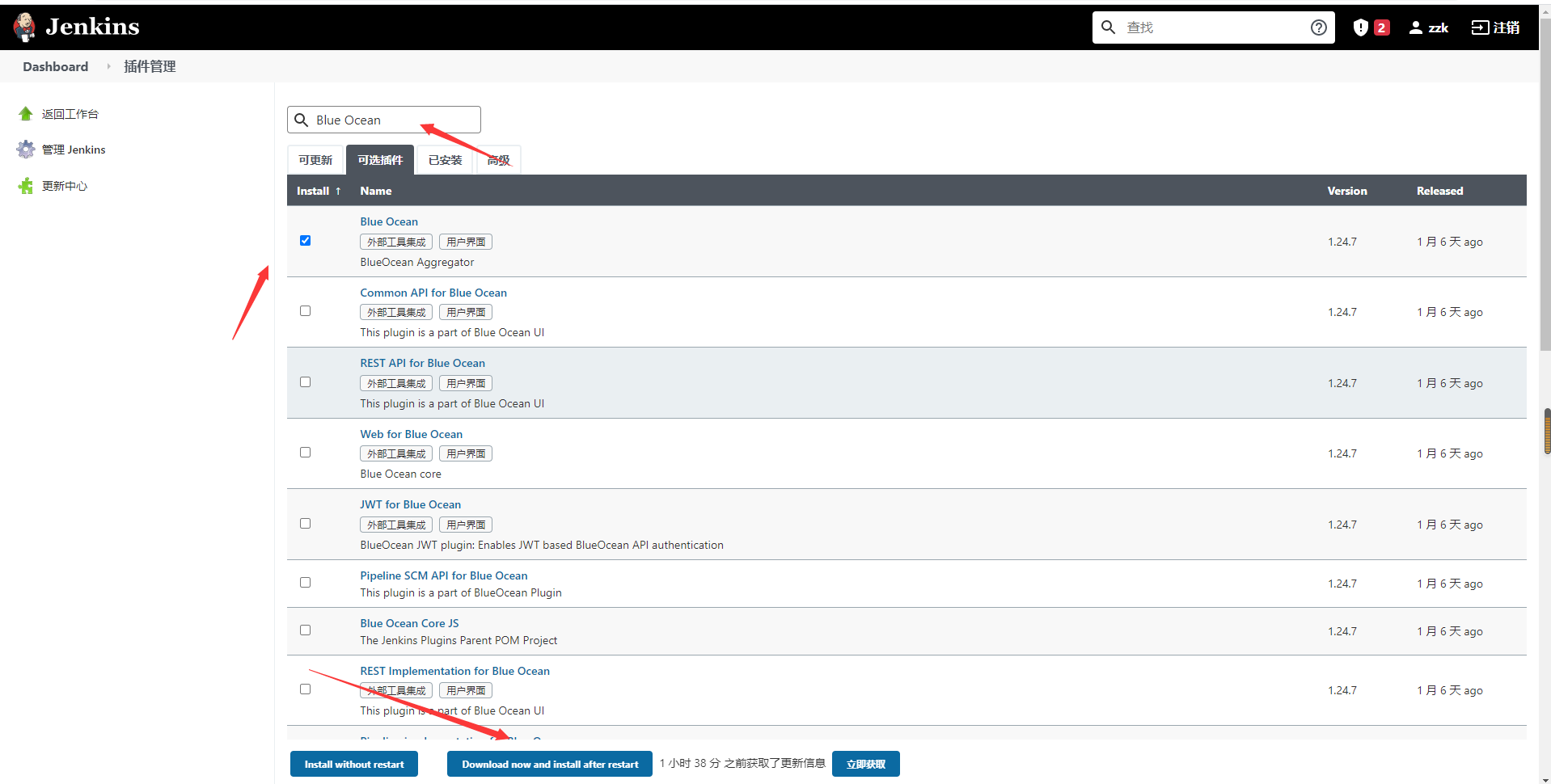Click 外部工具集成 tag under Web for Blue Ocean
This screenshot has height=784, width=1551.
(396, 453)
